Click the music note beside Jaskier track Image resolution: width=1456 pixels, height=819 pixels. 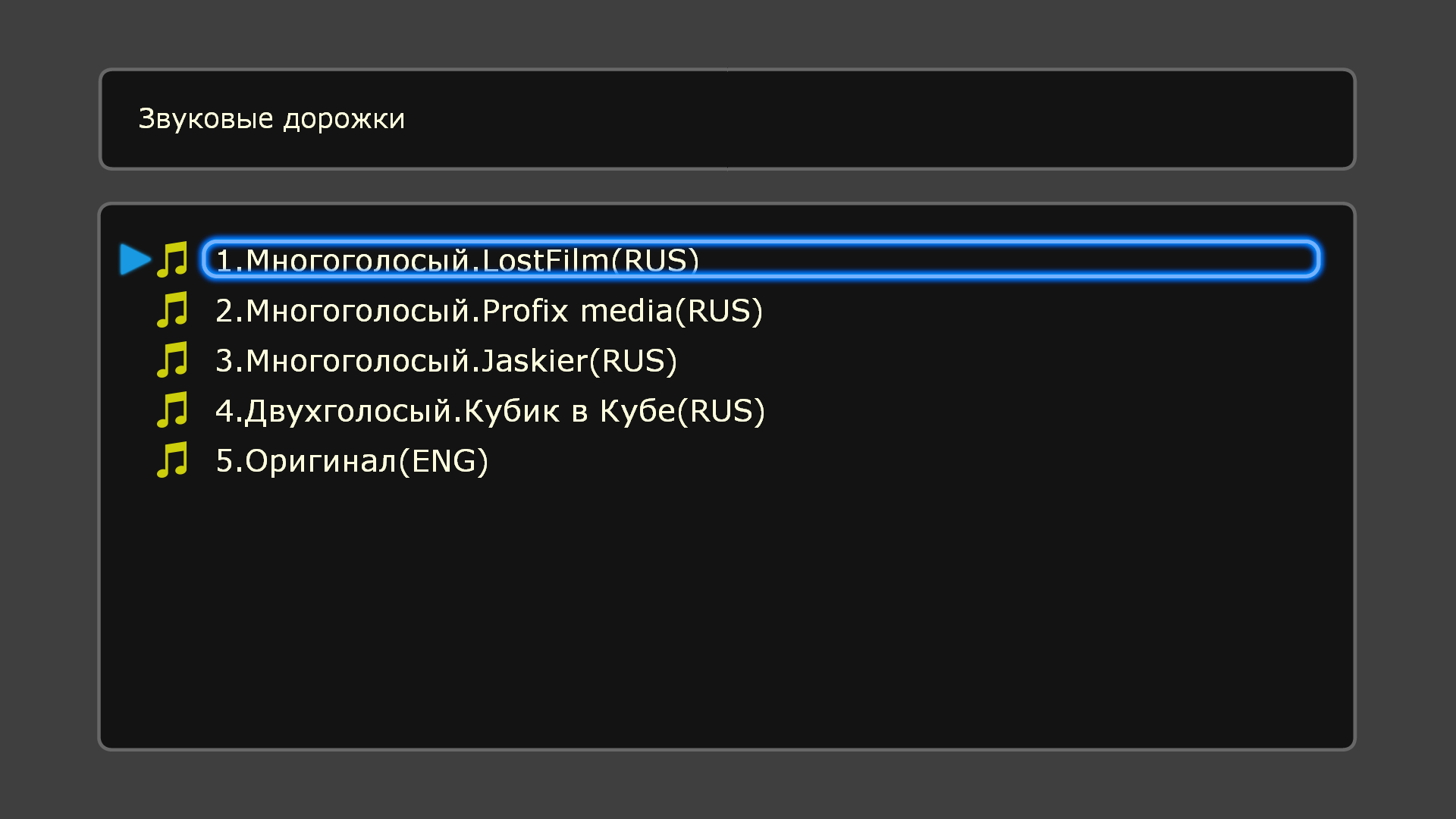[x=172, y=360]
